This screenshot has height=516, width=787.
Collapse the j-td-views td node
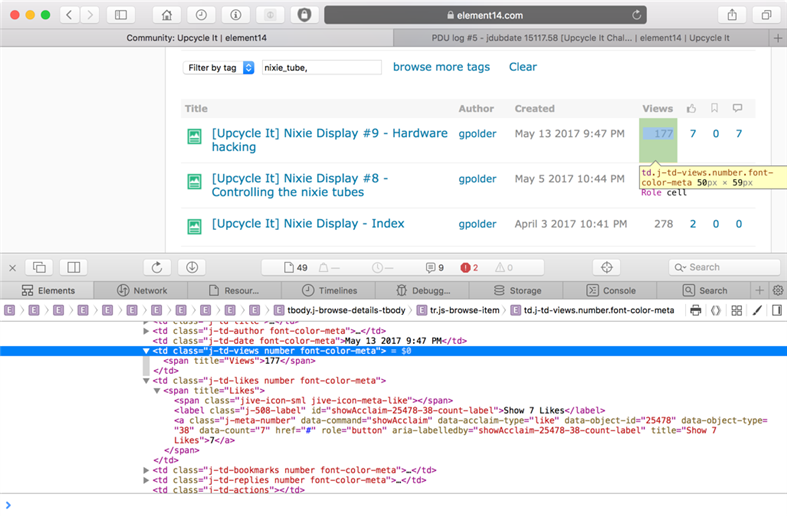tap(147, 351)
